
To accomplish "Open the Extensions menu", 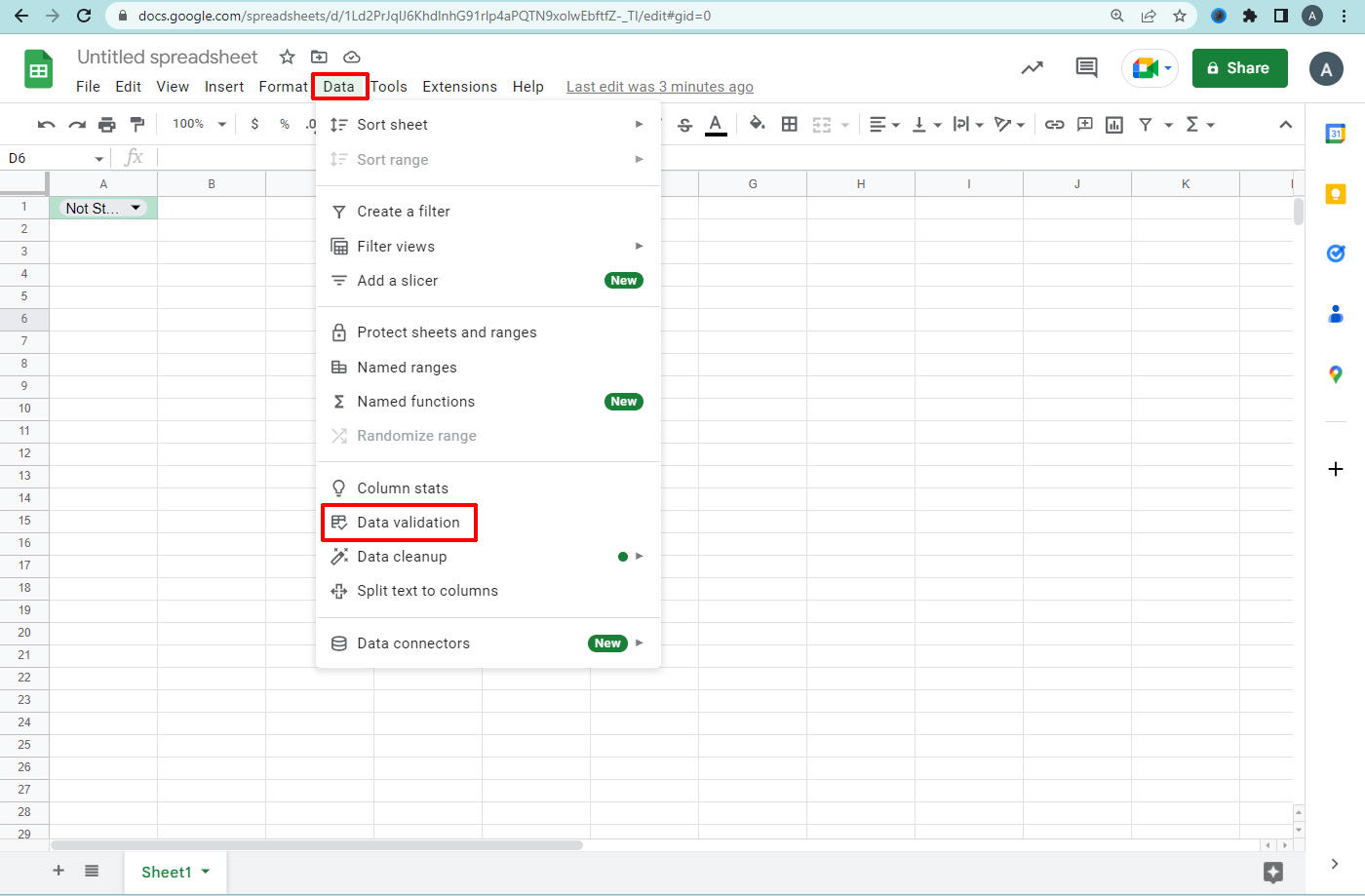I will (459, 87).
